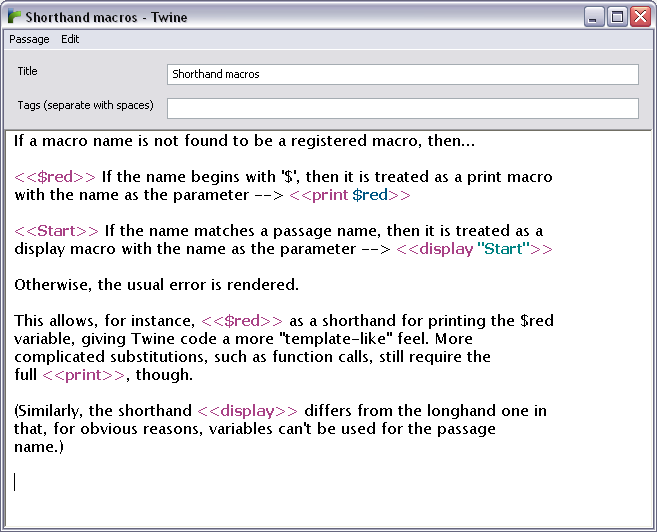Viewport: 657px width, 532px height.
Task: Open the Edit menu
Action: 70,39
